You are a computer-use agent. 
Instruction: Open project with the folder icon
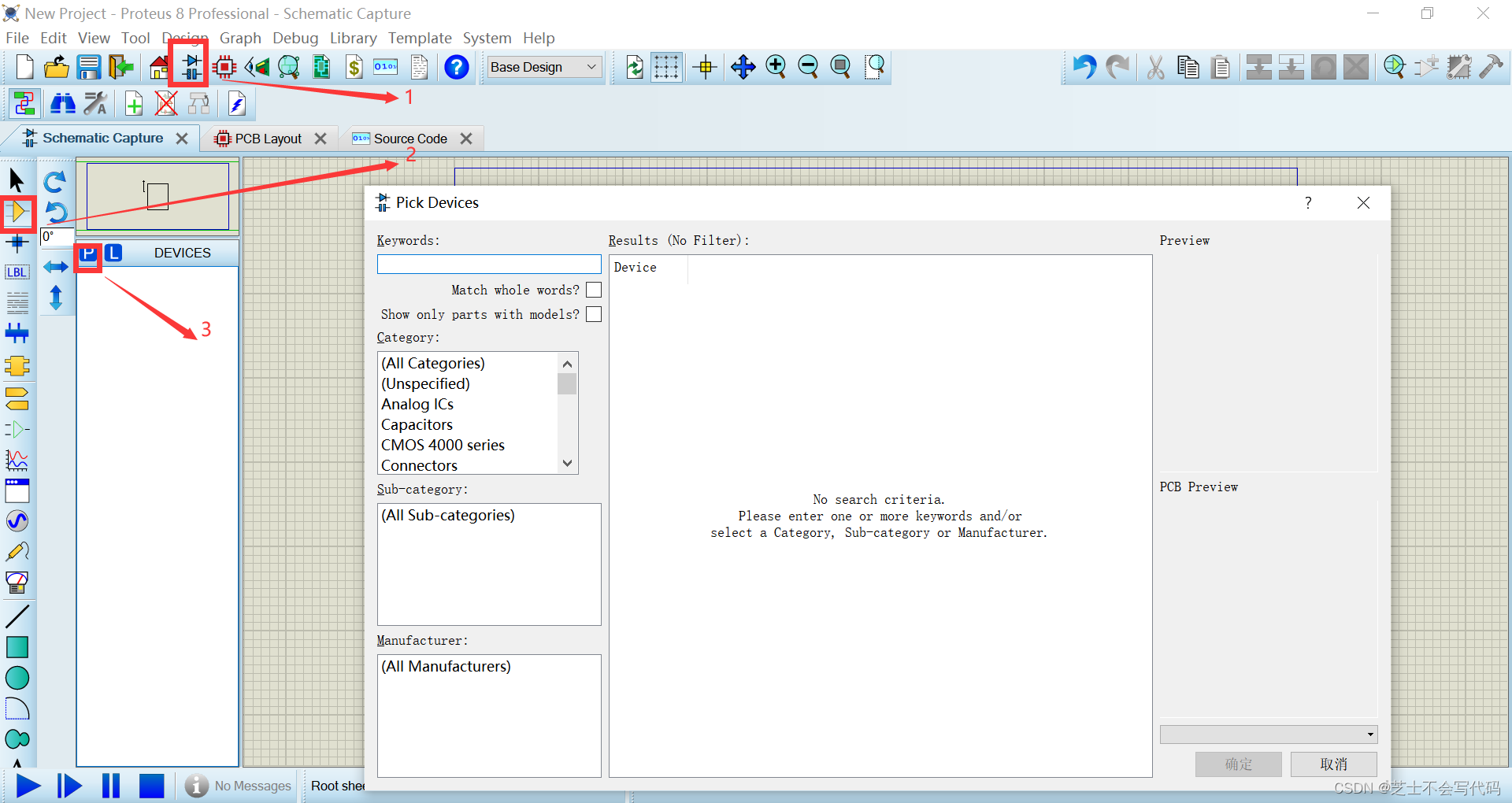pyautogui.click(x=57, y=67)
